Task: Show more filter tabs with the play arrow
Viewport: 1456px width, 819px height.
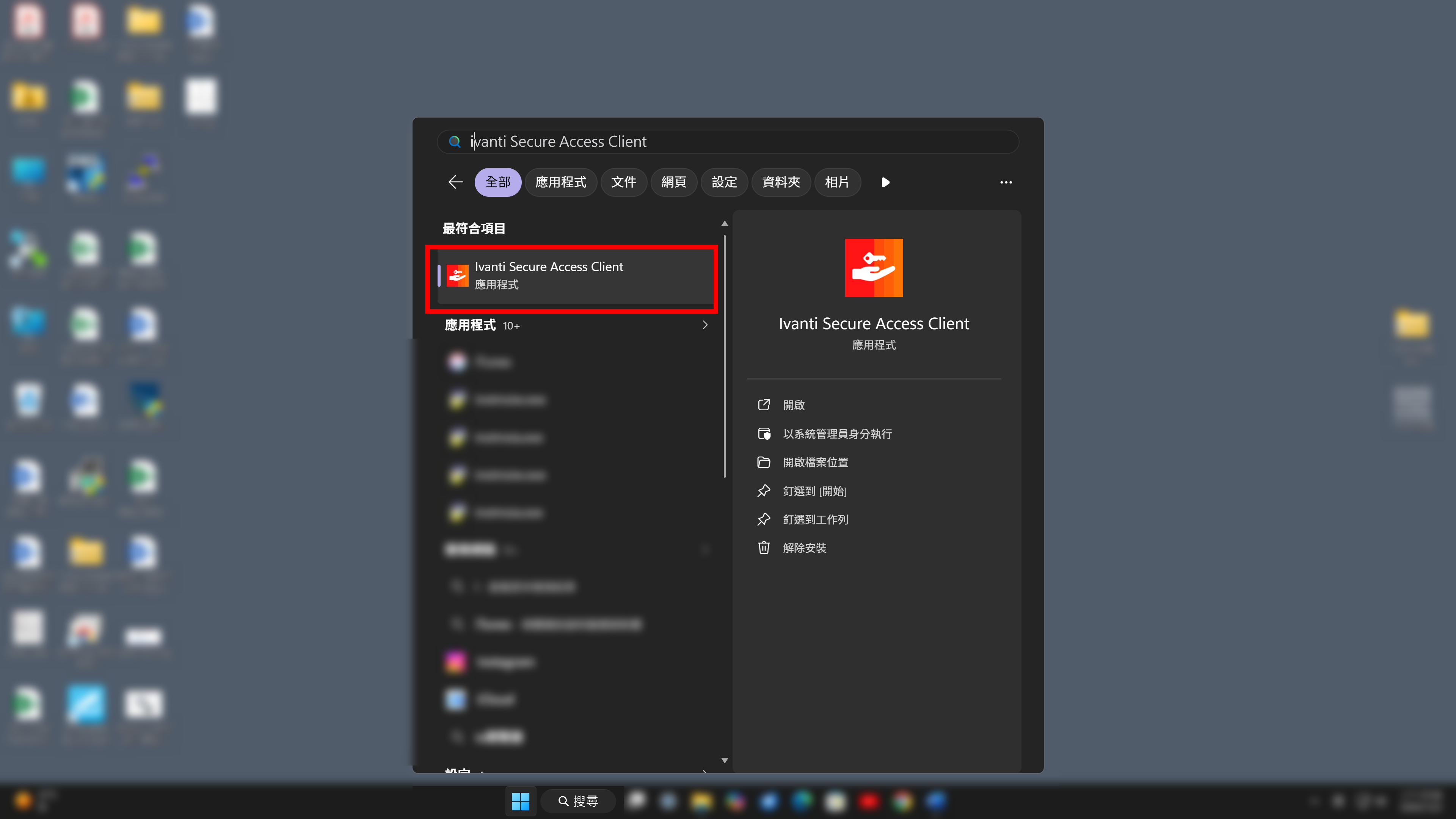Action: pyautogui.click(x=885, y=182)
